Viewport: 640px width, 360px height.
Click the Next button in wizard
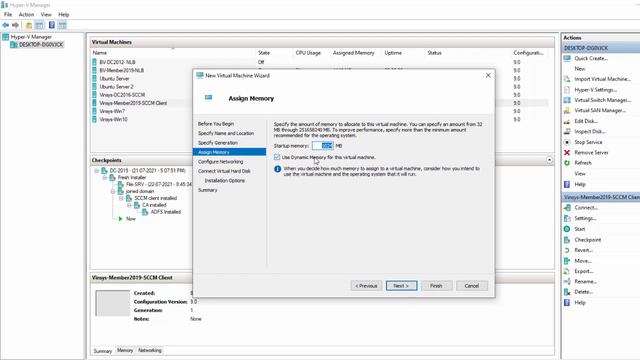coord(402,286)
